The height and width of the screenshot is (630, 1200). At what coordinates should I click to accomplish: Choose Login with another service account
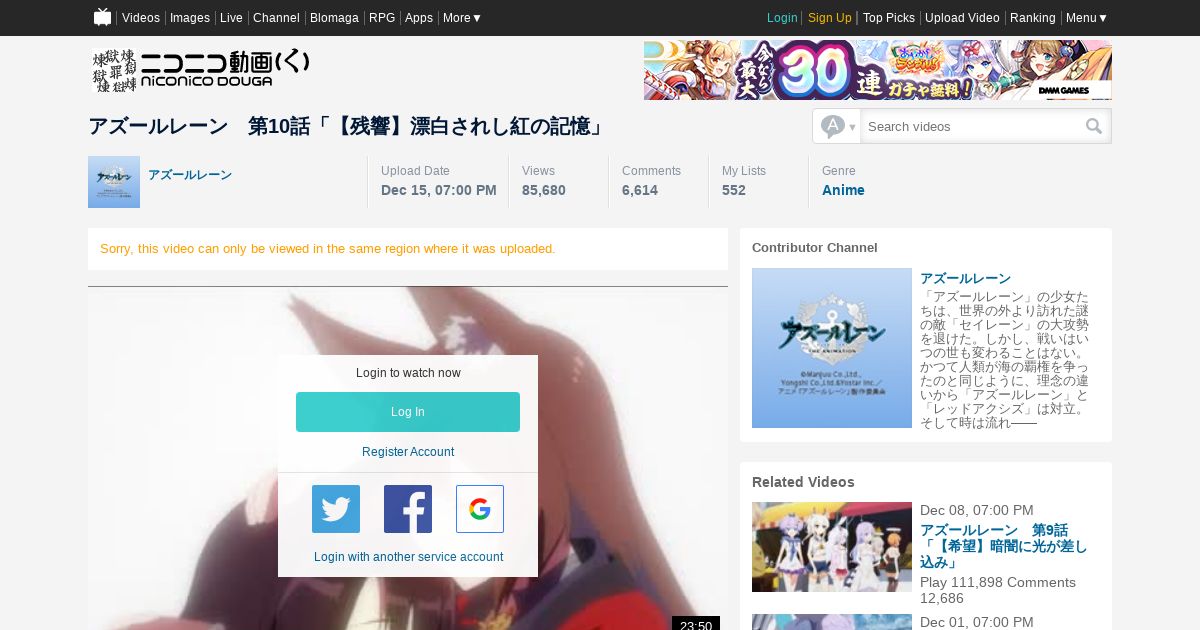(x=408, y=557)
